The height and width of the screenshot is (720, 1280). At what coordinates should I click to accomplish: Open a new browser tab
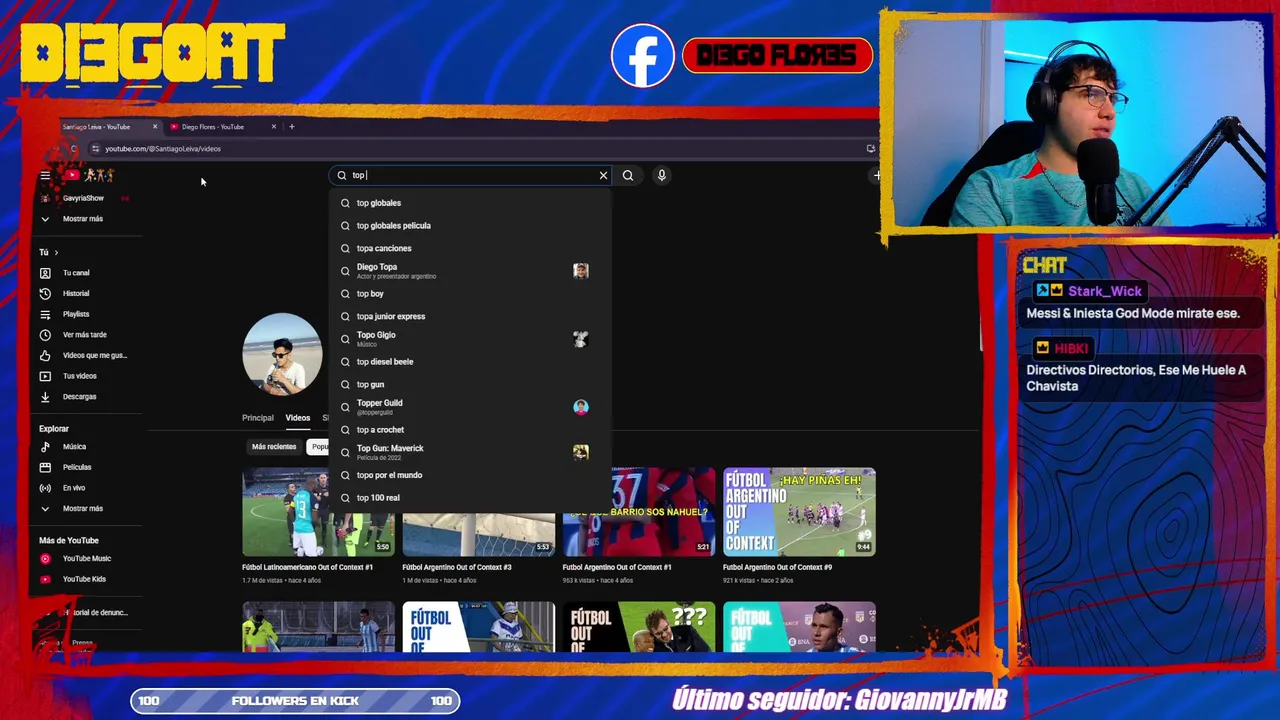(x=291, y=127)
